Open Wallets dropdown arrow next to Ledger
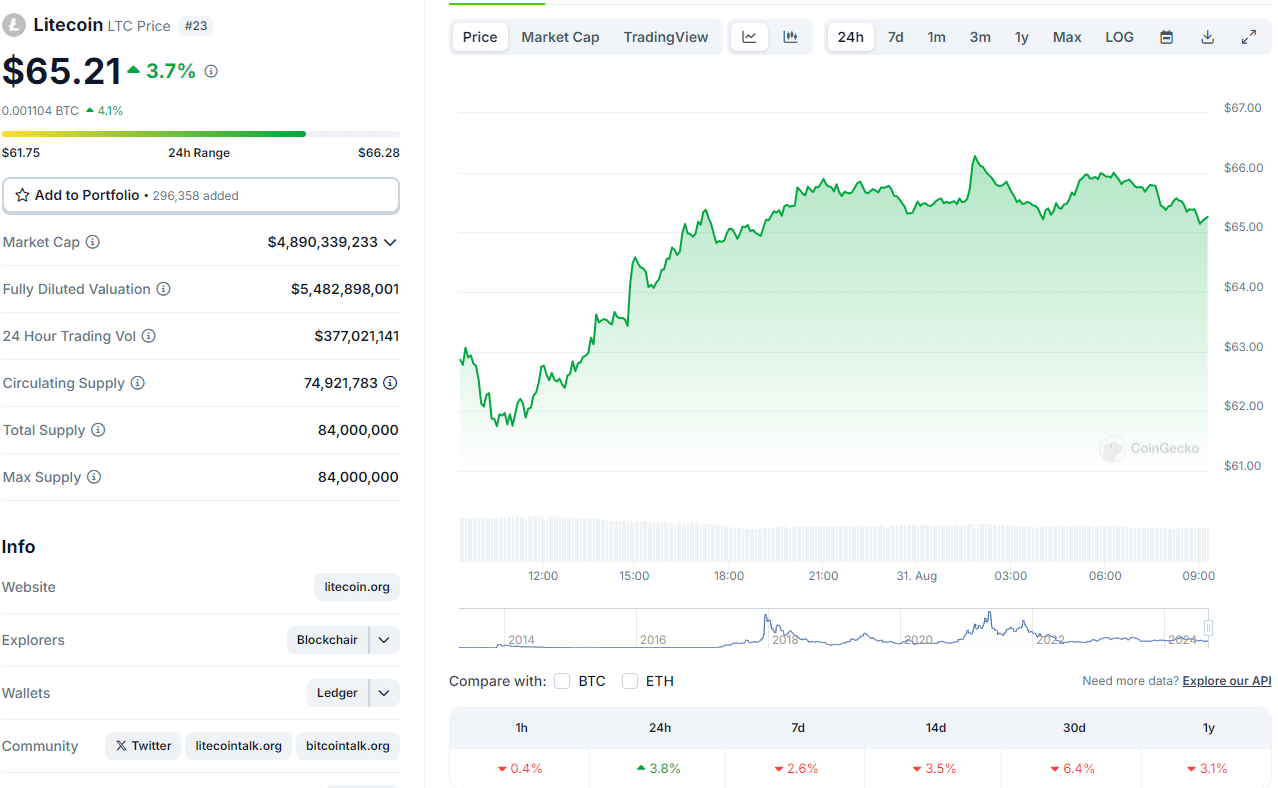 (x=384, y=693)
